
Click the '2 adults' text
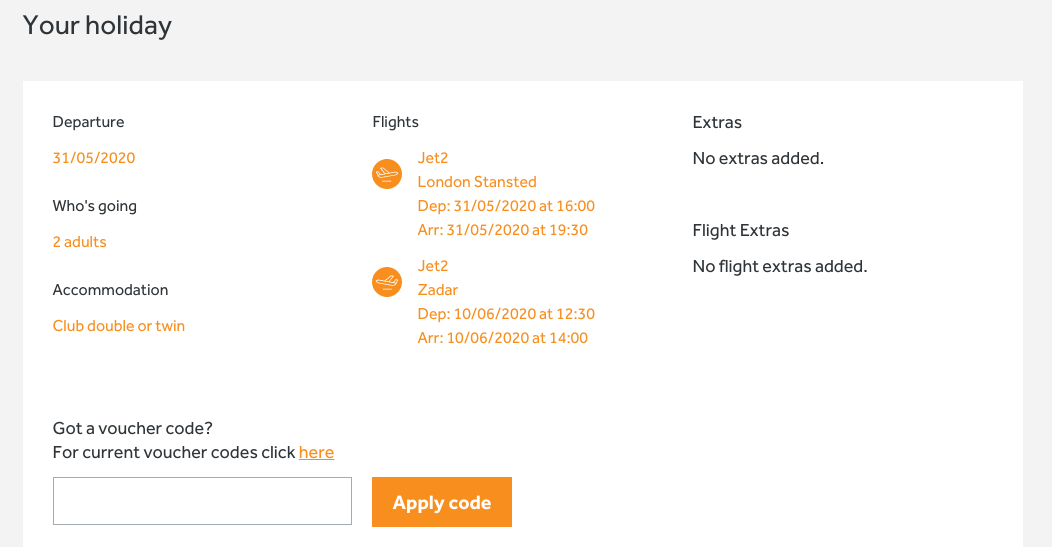pyautogui.click(x=80, y=242)
